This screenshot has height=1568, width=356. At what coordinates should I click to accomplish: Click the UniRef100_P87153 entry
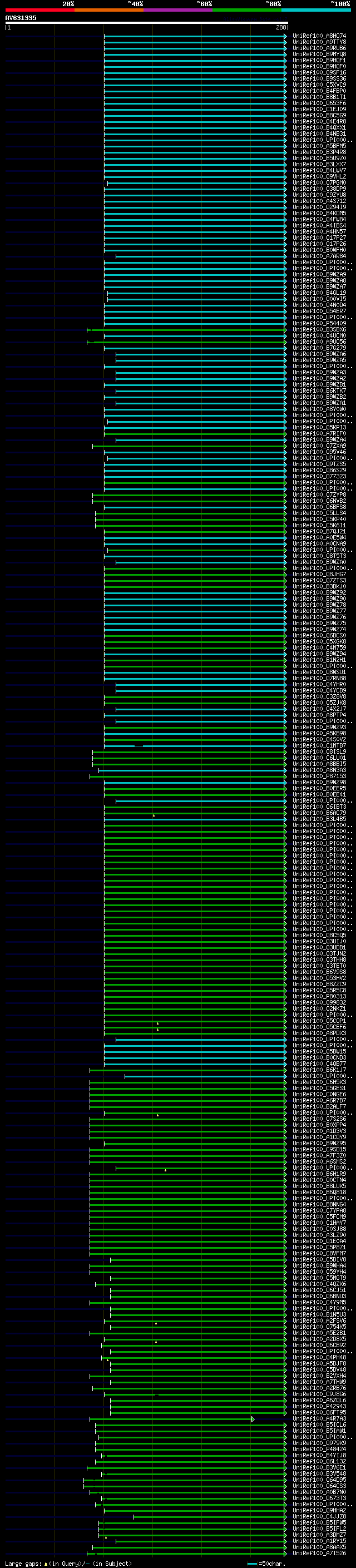click(319, 776)
